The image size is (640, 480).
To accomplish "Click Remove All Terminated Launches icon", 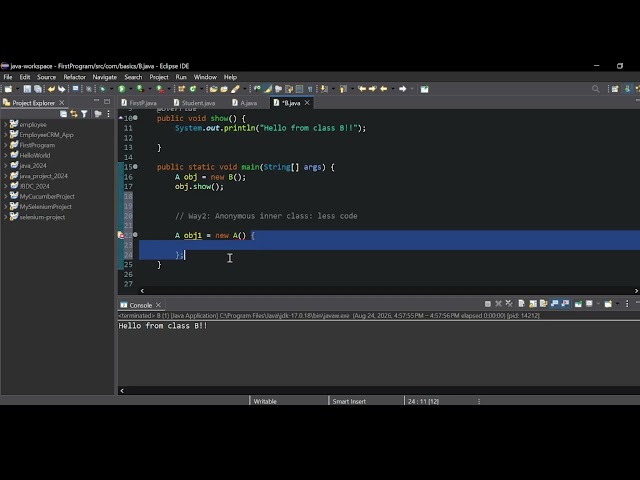I will (509, 304).
